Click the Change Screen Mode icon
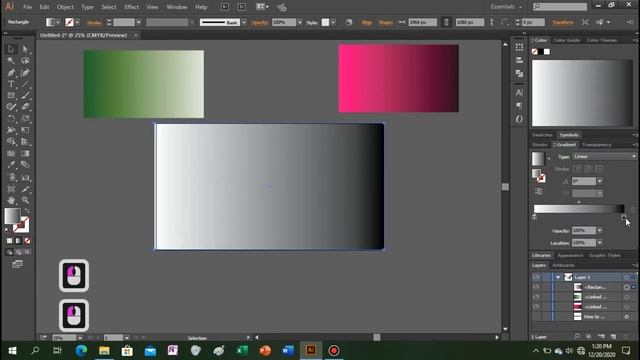The height and width of the screenshot is (360, 640). tap(18, 264)
